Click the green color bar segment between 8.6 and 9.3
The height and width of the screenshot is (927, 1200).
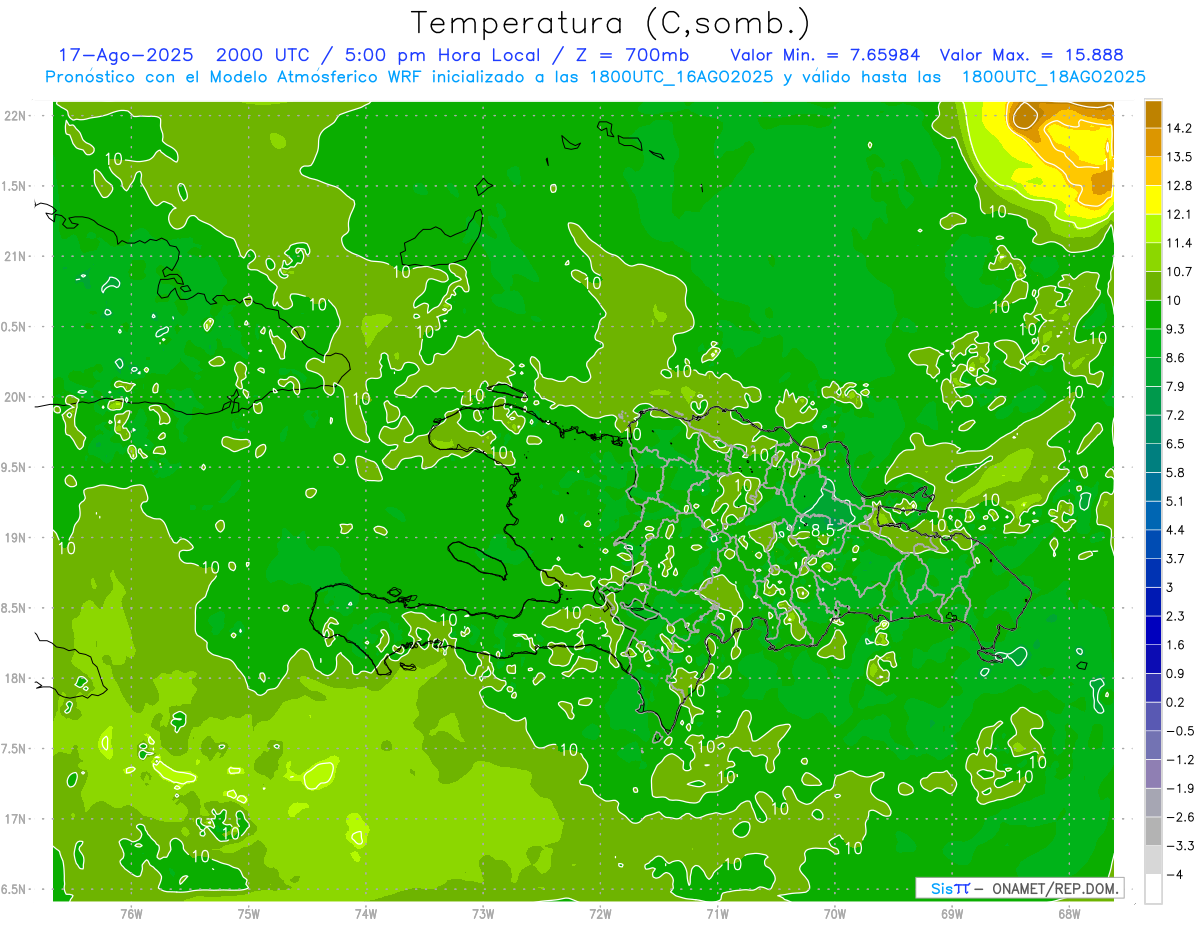point(1153,343)
